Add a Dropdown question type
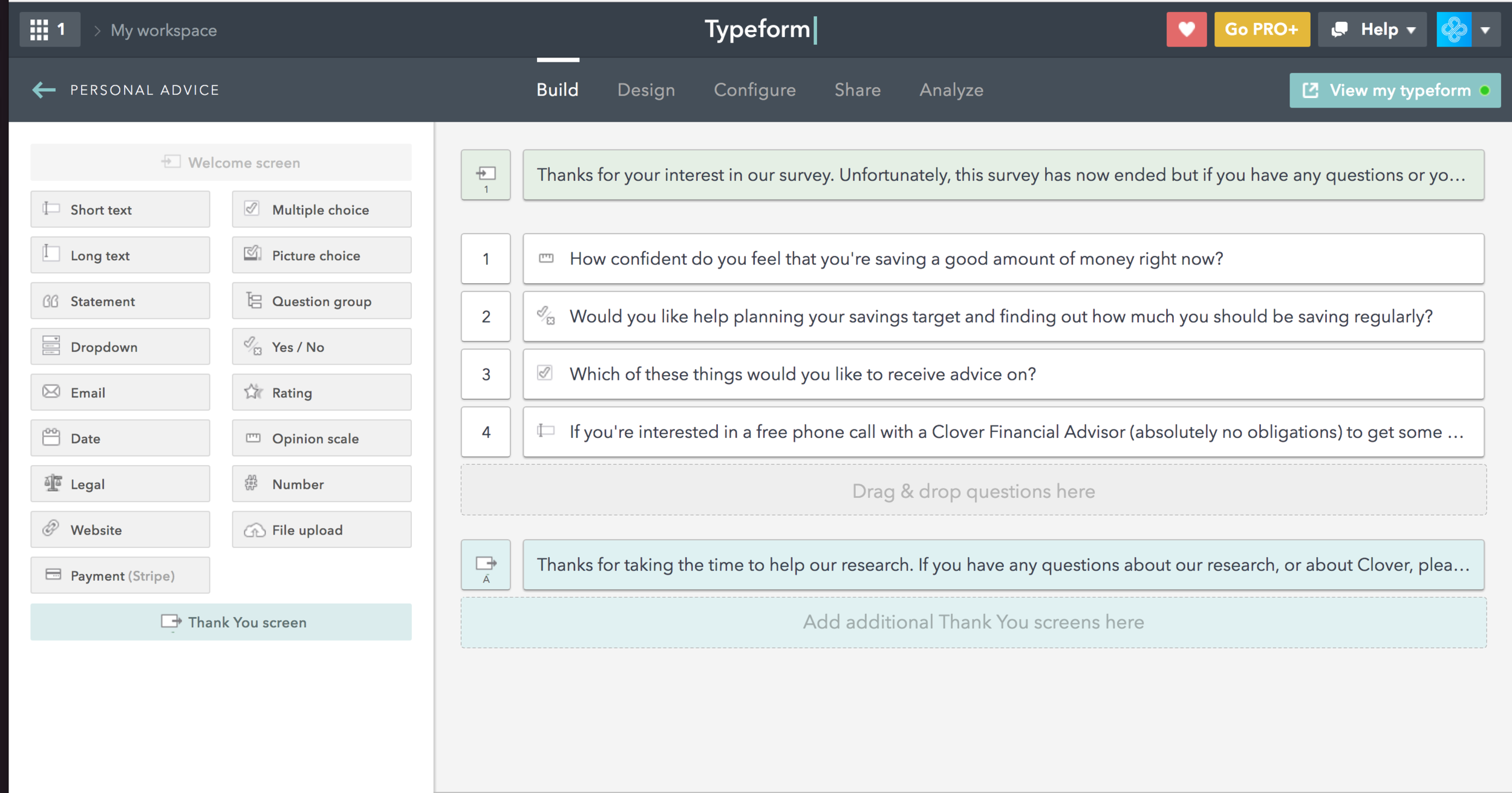The width and height of the screenshot is (1512, 793). pos(120,347)
